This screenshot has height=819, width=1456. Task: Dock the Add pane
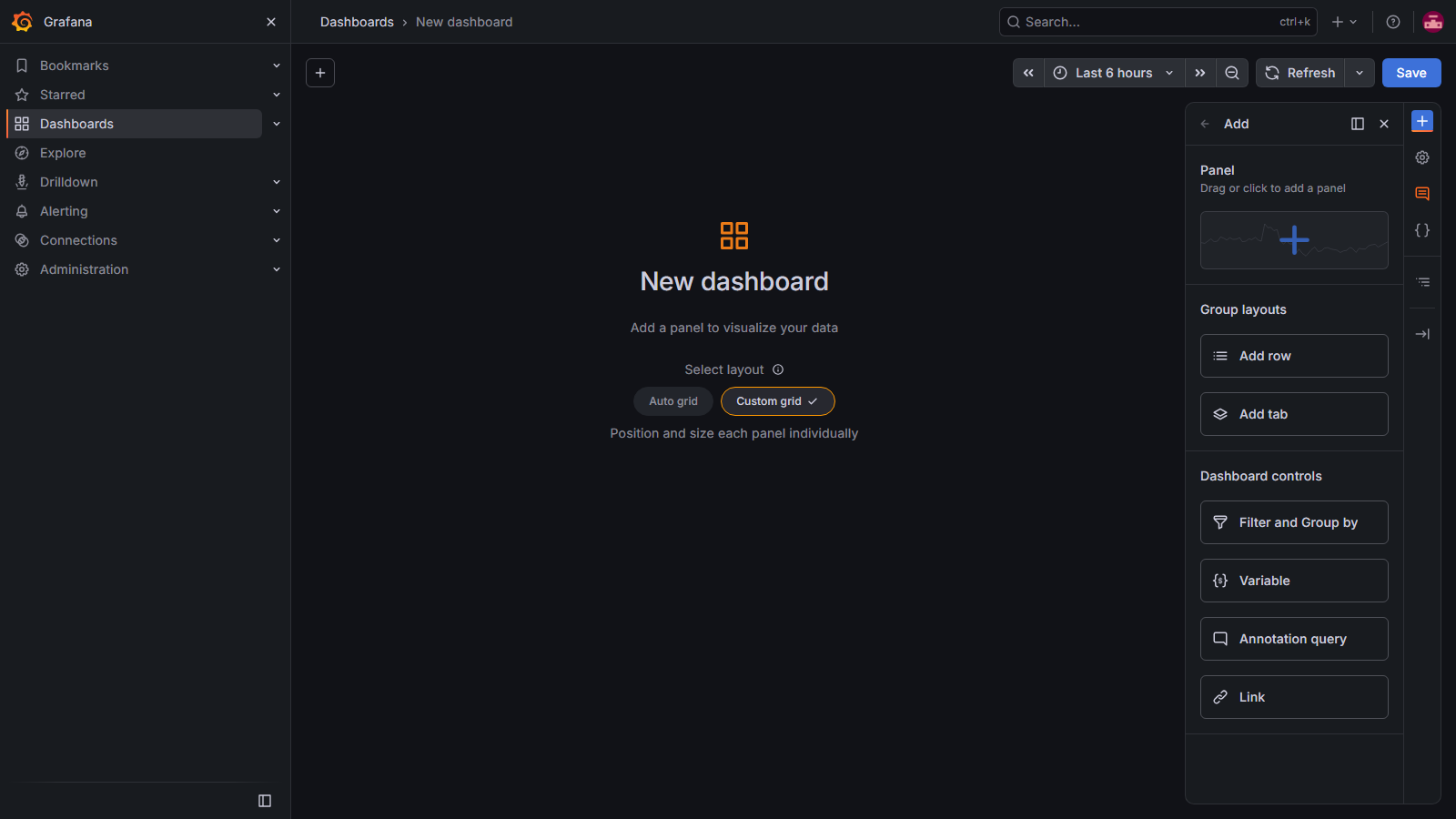(x=1358, y=124)
